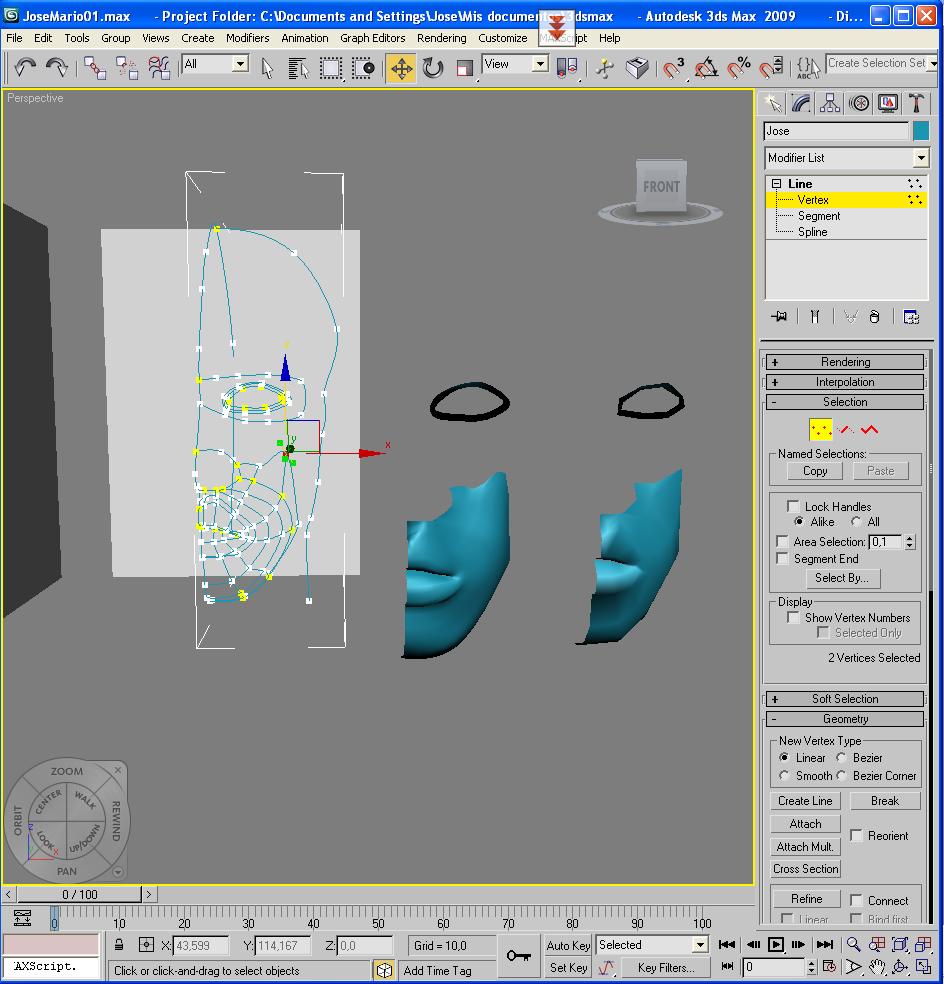Expand the Soft Selection rollout

tap(845, 699)
